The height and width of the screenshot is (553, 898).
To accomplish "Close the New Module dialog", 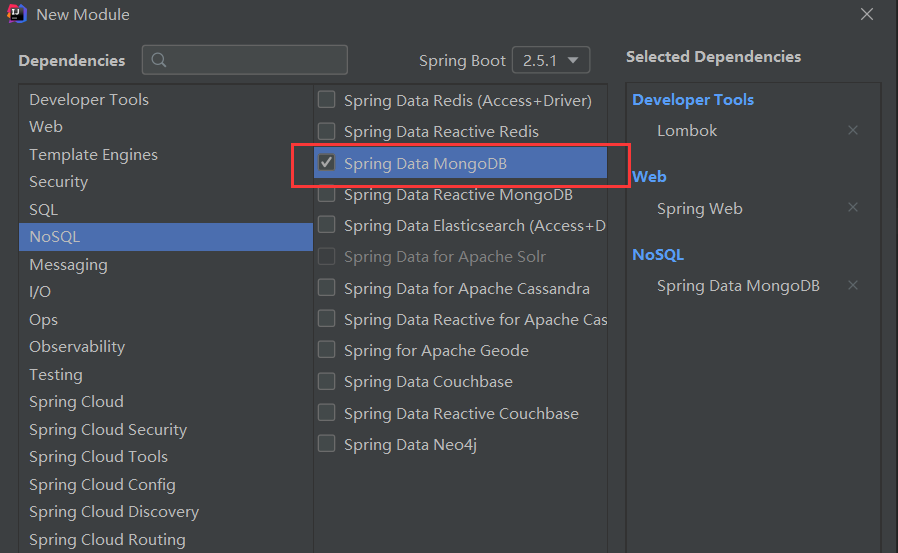I will tap(867, 14).
